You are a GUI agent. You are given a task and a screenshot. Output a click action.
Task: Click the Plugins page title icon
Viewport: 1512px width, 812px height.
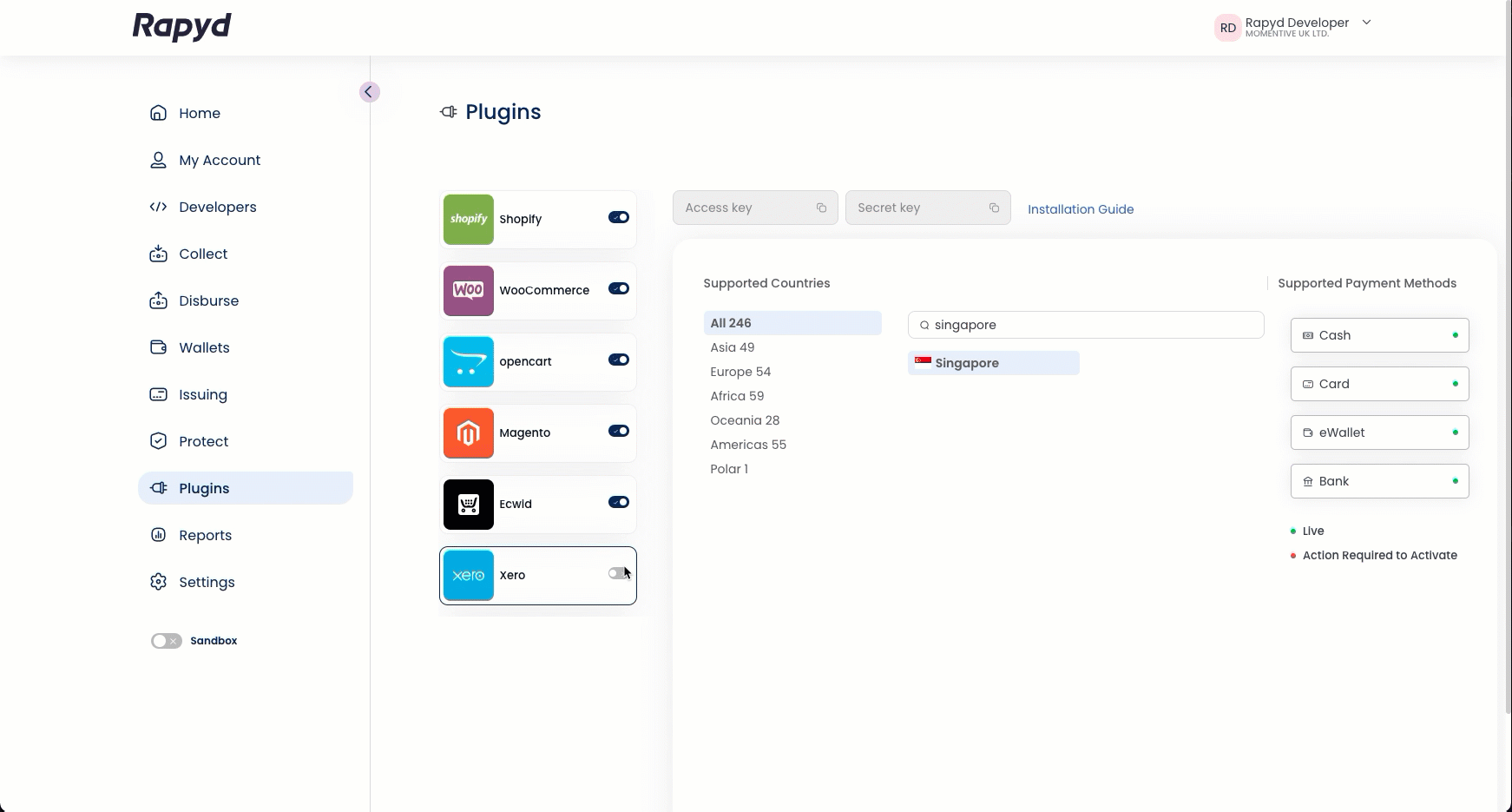click(x=449, y=112)
